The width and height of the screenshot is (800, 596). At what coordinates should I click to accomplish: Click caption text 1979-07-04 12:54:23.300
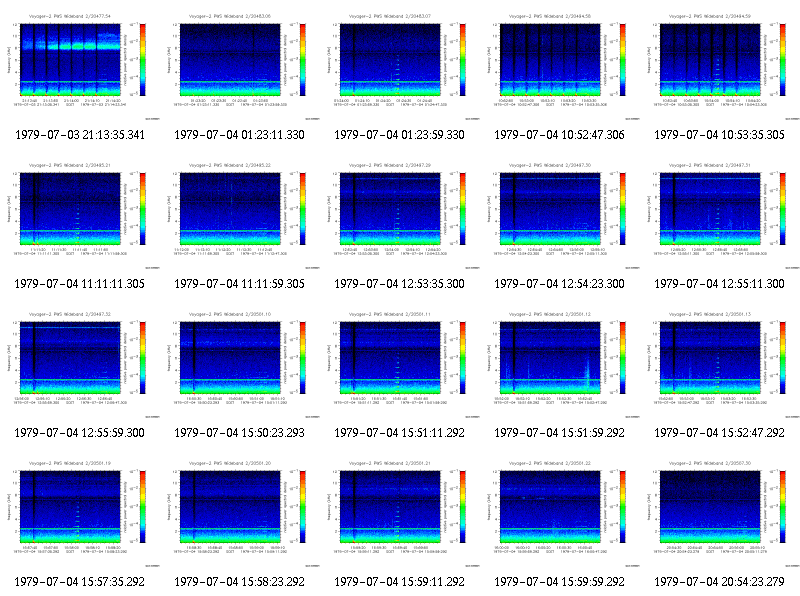560,284
